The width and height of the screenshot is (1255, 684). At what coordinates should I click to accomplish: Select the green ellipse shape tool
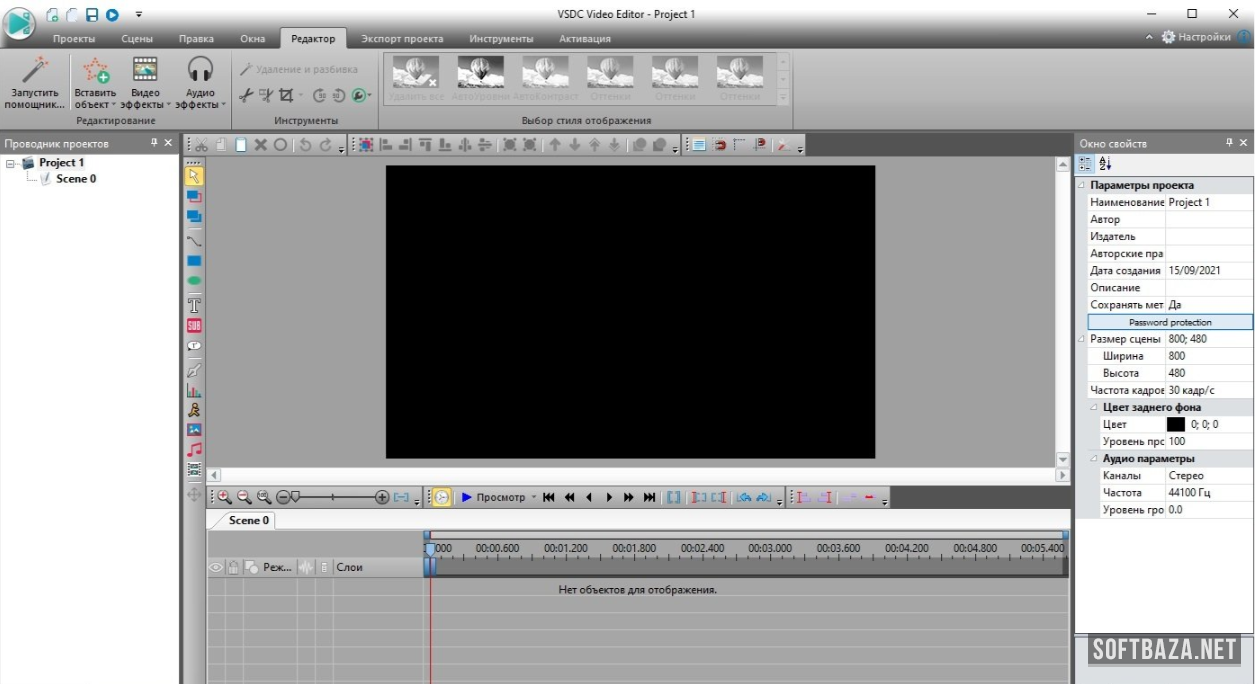[194, 281]
